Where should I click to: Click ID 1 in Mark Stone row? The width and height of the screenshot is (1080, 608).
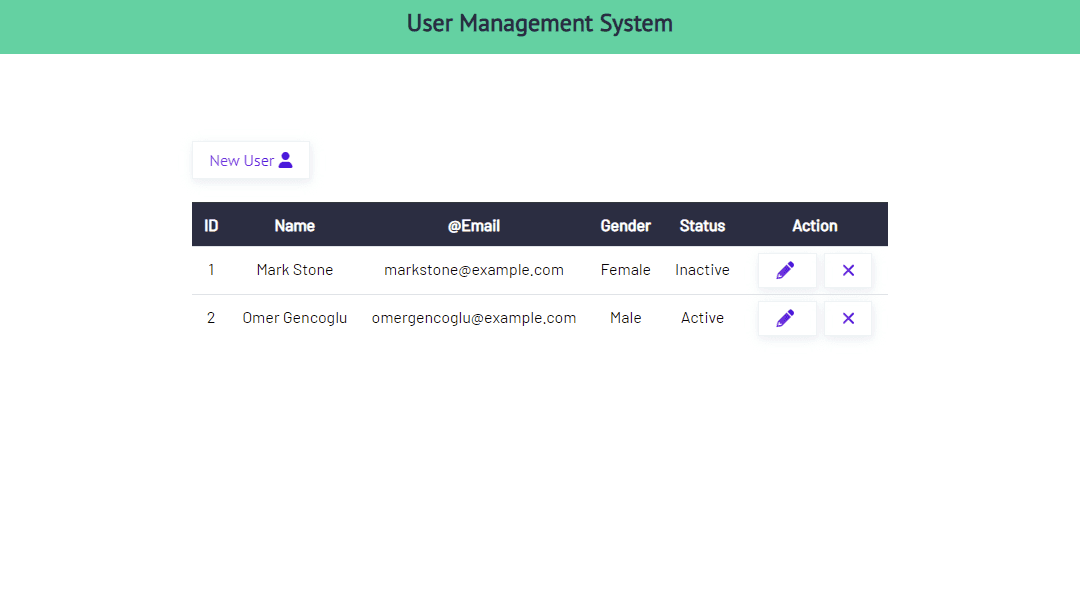point(211,270)
